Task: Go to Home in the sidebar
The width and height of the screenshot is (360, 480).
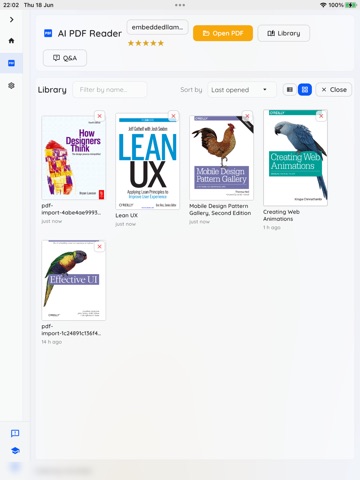Action: [11, 41]
